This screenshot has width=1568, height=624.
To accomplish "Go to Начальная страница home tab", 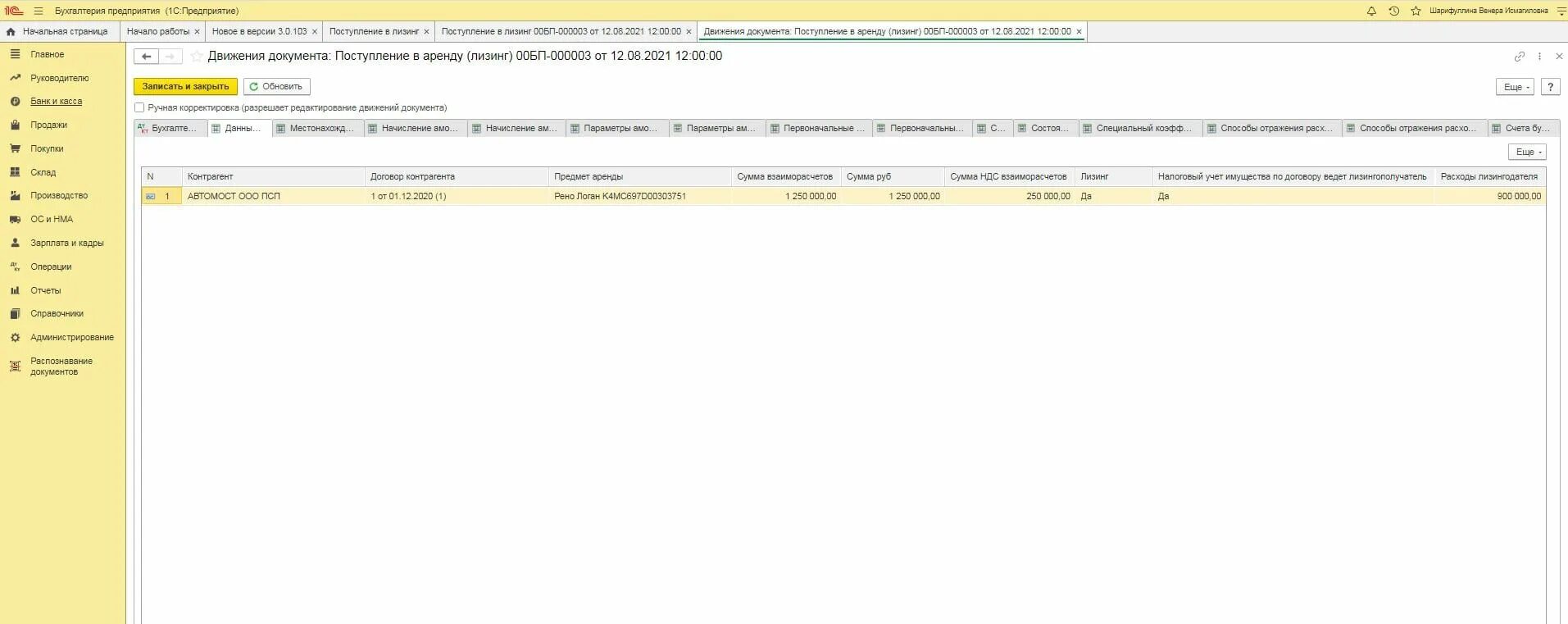I will [x=59, y=31].
